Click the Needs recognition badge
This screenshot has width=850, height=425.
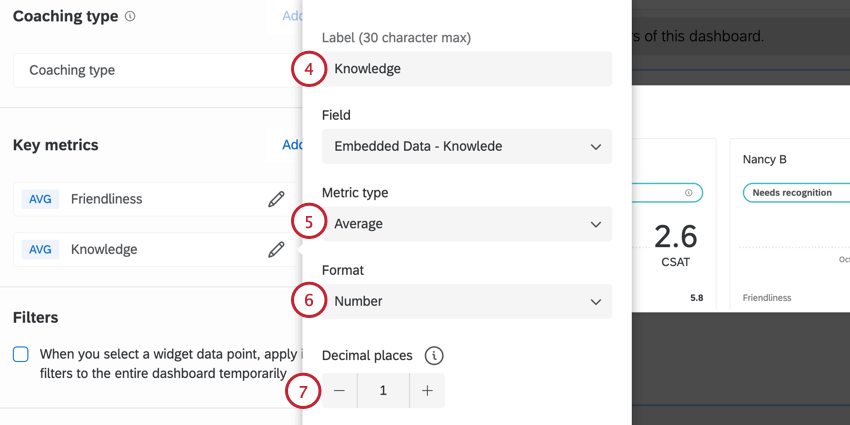pyautogui.click(x=792, y=193)
